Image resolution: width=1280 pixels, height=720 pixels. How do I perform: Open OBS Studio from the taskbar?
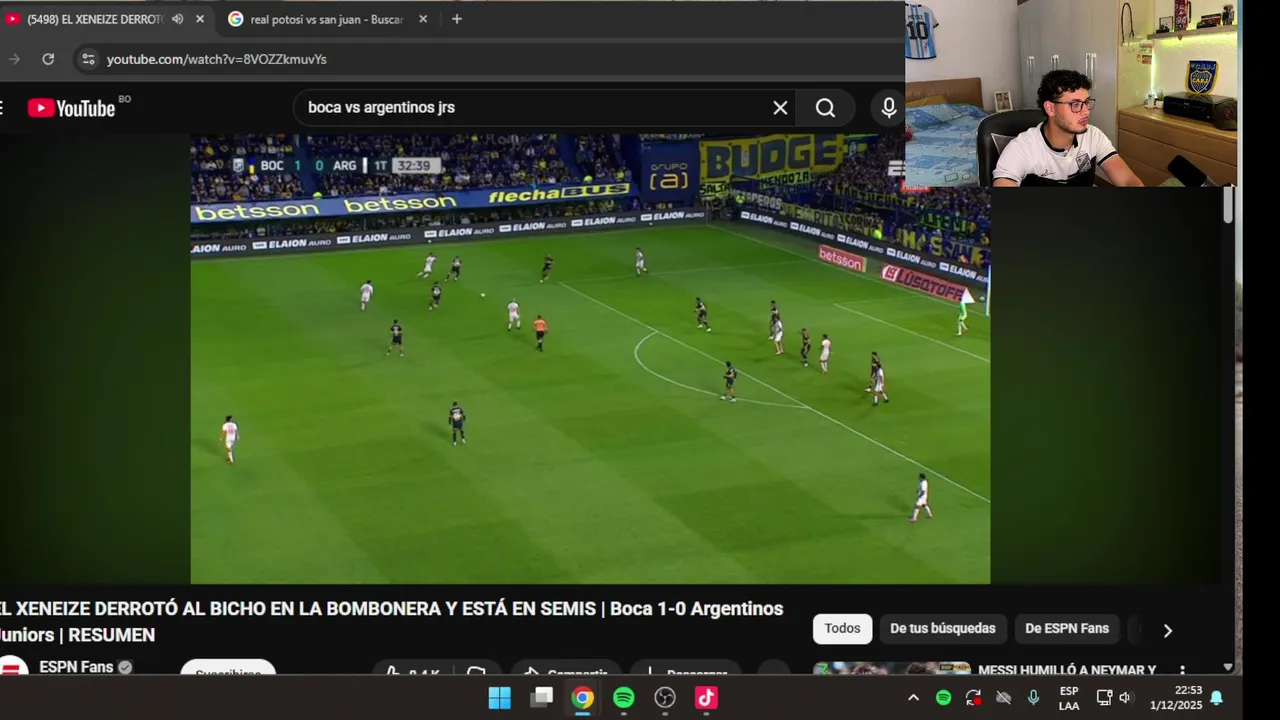[665, 698]
